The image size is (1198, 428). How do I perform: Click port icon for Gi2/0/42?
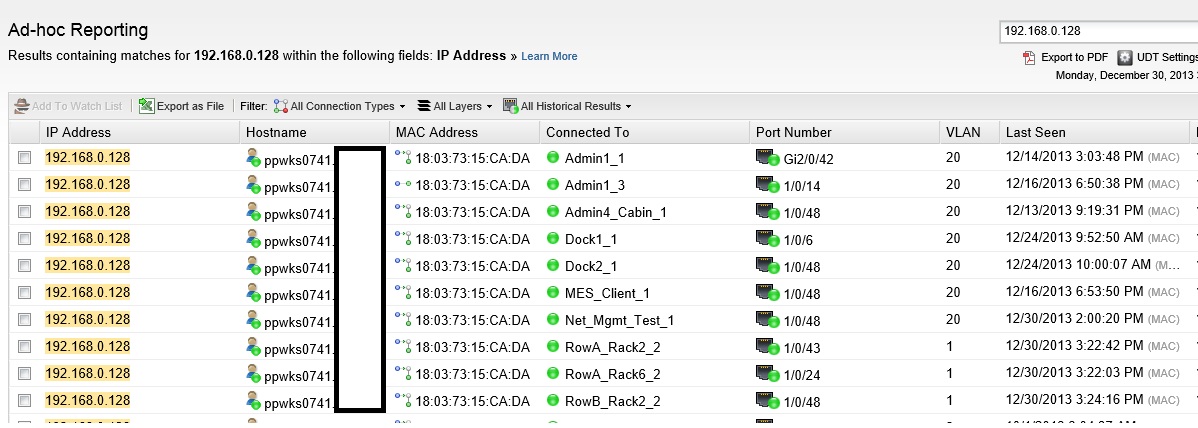click(767, 158)
